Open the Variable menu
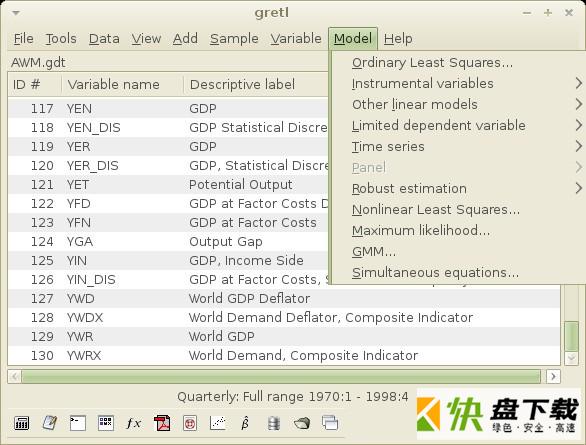Viewport: 586px width, 445px height. click(296, 38)
